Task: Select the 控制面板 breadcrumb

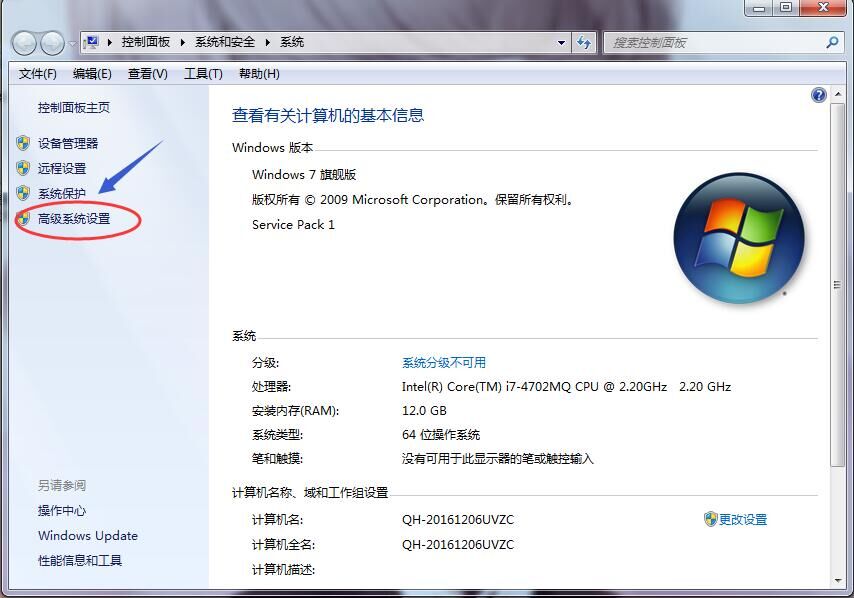Action: pos(145,42)
